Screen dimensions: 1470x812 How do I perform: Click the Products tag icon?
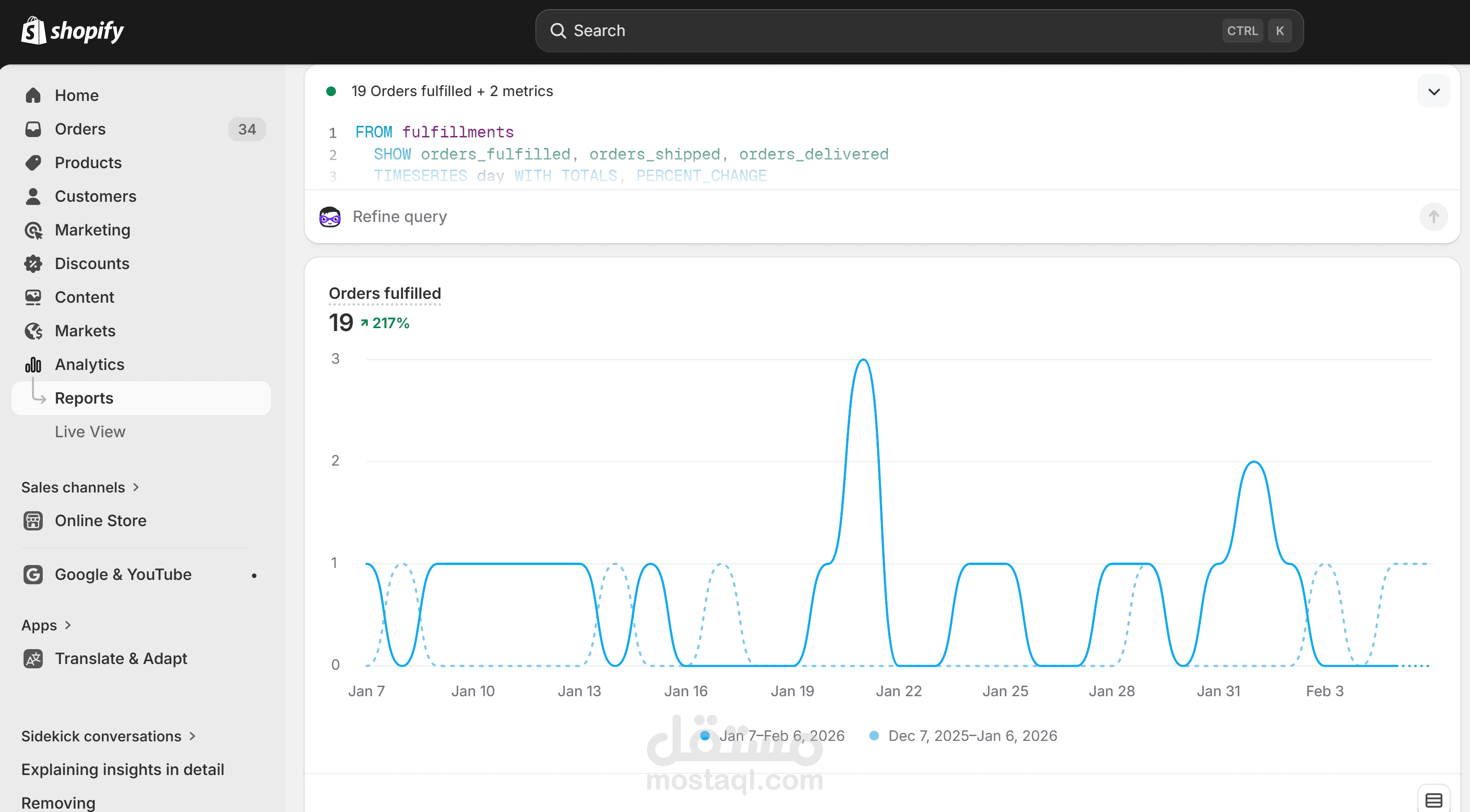click(33, 162)
